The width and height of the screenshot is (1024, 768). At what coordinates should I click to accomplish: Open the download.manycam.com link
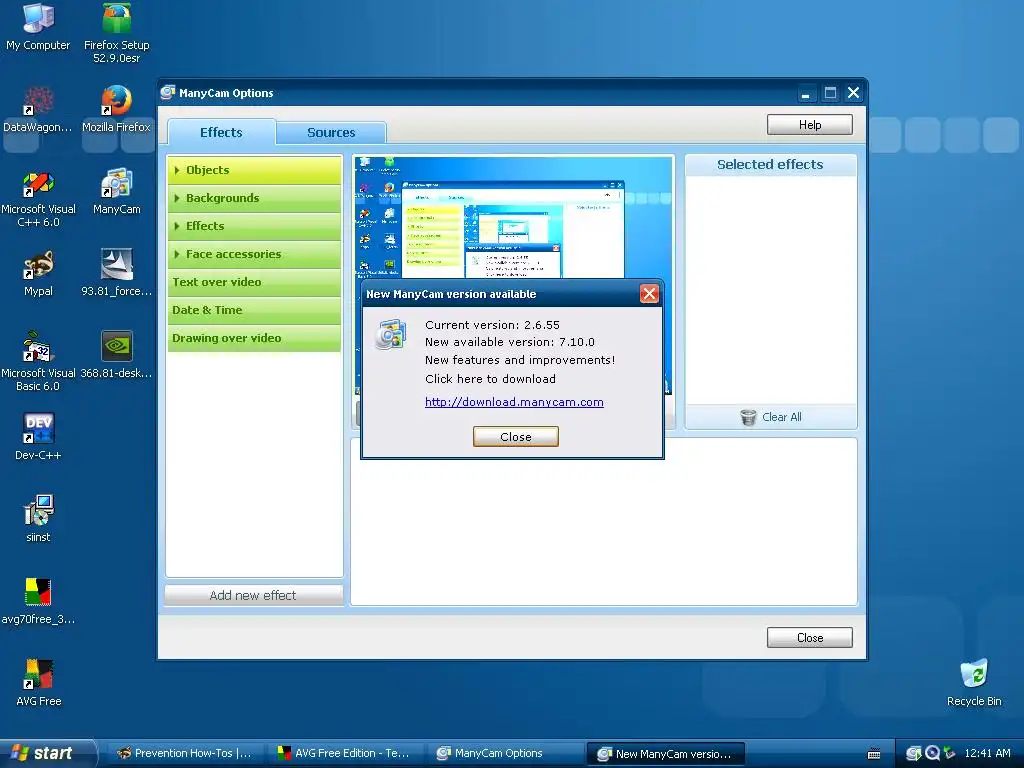tap(514, 402)
